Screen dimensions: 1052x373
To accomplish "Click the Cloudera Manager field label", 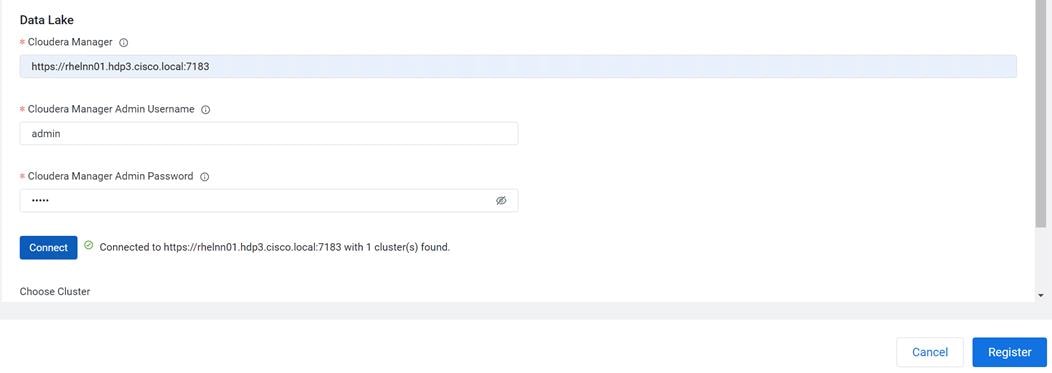I will (70, 42).
